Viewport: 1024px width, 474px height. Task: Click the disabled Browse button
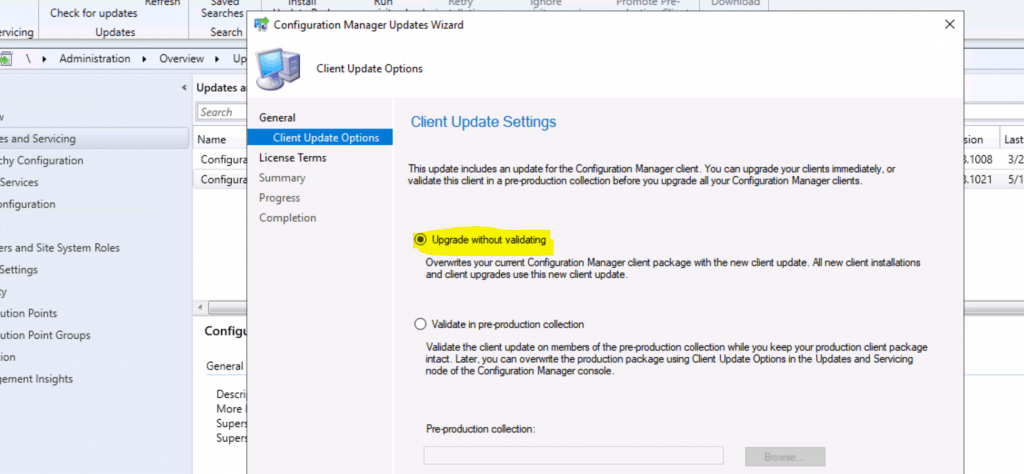(785, 456)
